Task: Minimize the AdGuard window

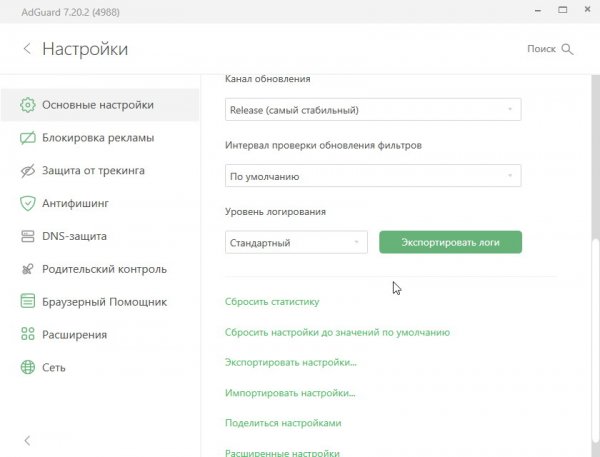Action: tap(538, 11)
